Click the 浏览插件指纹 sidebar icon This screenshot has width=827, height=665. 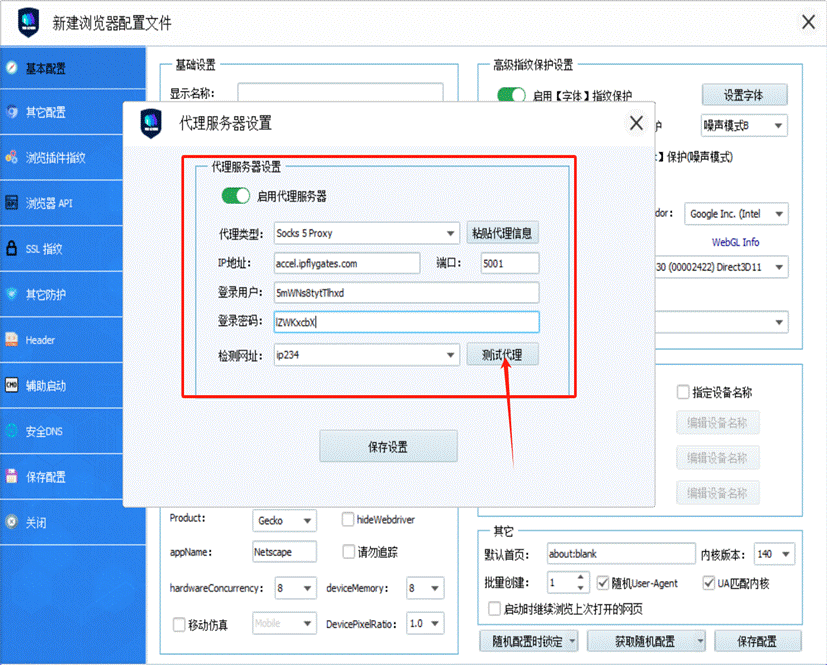point(12,157)
